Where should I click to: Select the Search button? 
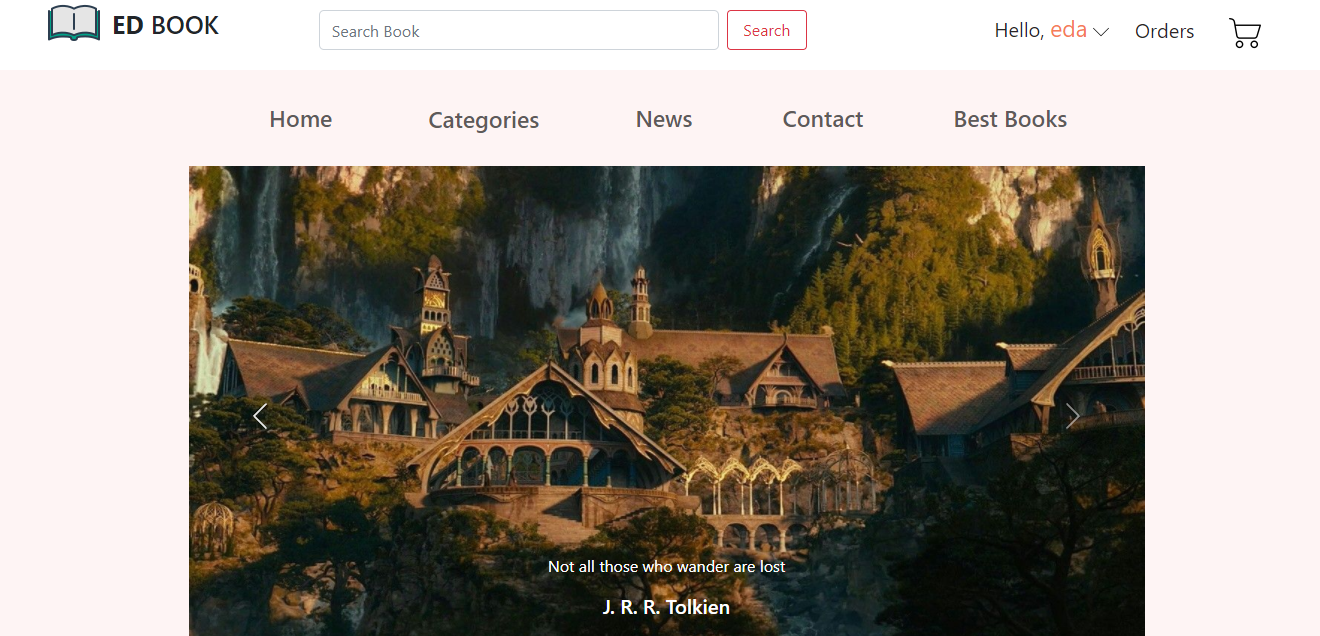pyautogui.click(x=766, y=30)
